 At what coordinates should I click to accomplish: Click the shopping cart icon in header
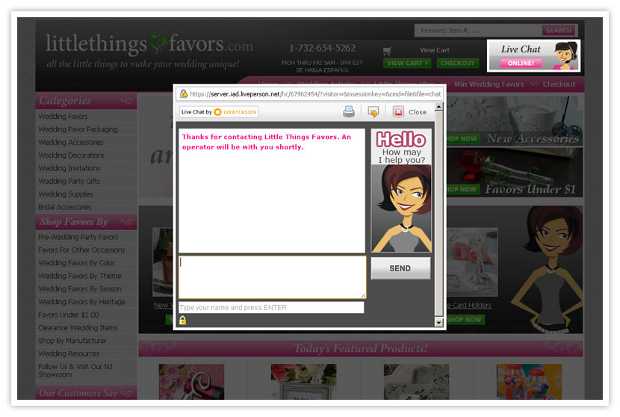click(388, 50)
